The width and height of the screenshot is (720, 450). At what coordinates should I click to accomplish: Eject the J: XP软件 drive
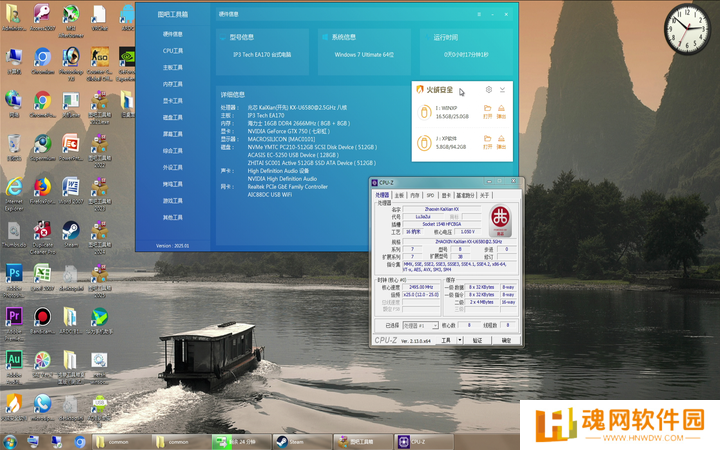click(x=501, y=141)
